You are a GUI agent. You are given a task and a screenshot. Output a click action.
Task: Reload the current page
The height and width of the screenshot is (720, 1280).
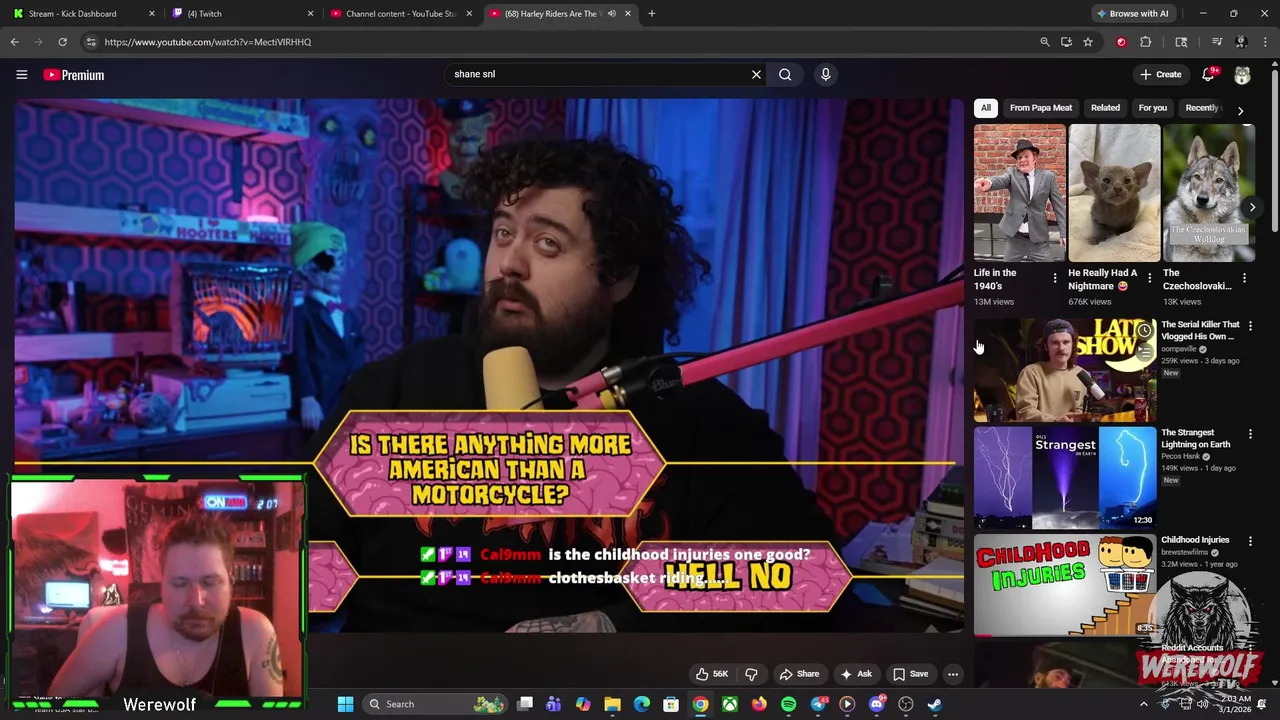(62, 42)
